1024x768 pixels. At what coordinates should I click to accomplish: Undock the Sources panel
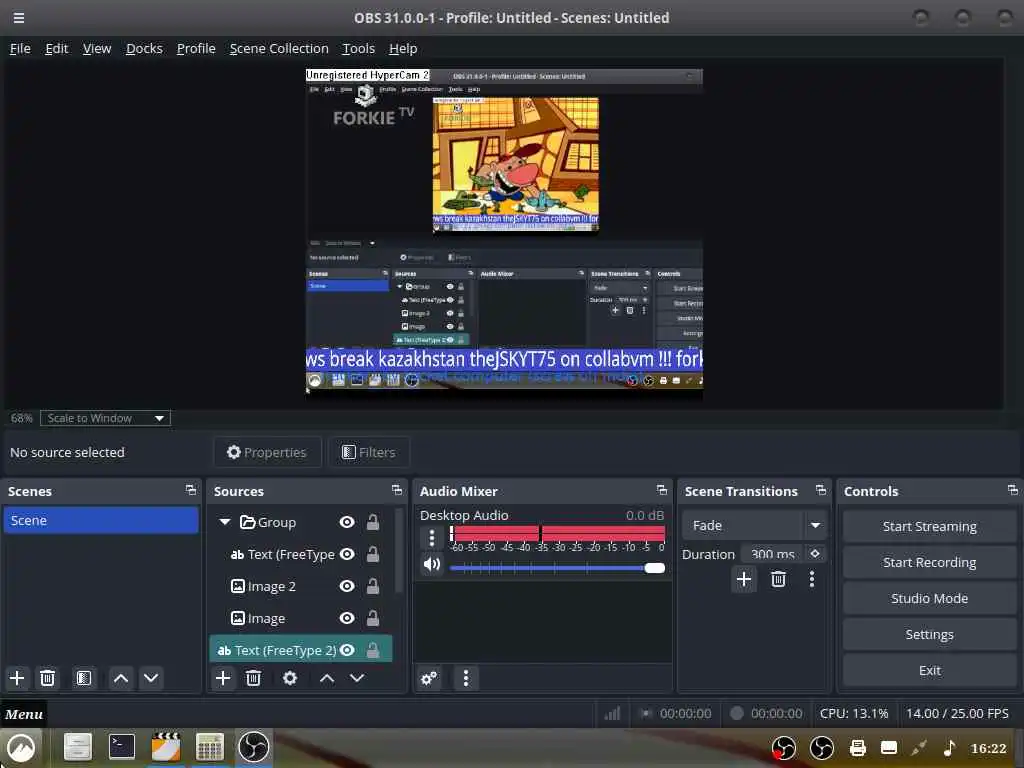397,490
